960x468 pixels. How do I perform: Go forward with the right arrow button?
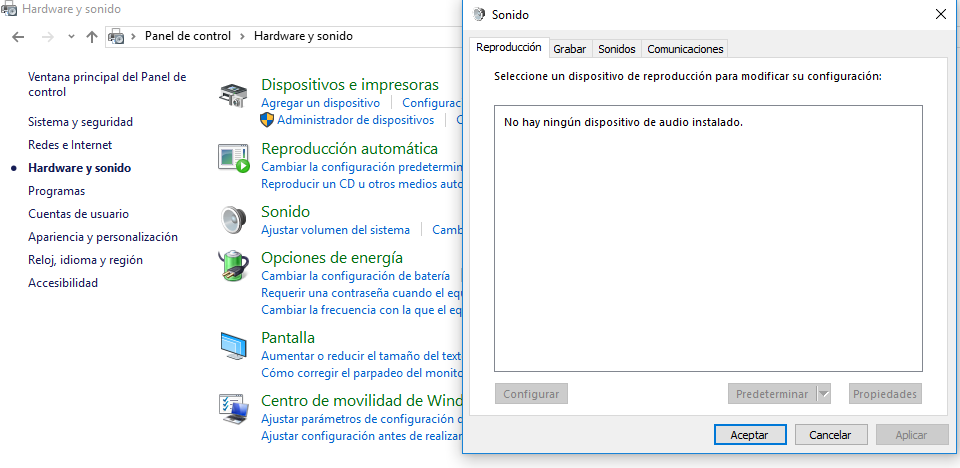pos(48,36)
